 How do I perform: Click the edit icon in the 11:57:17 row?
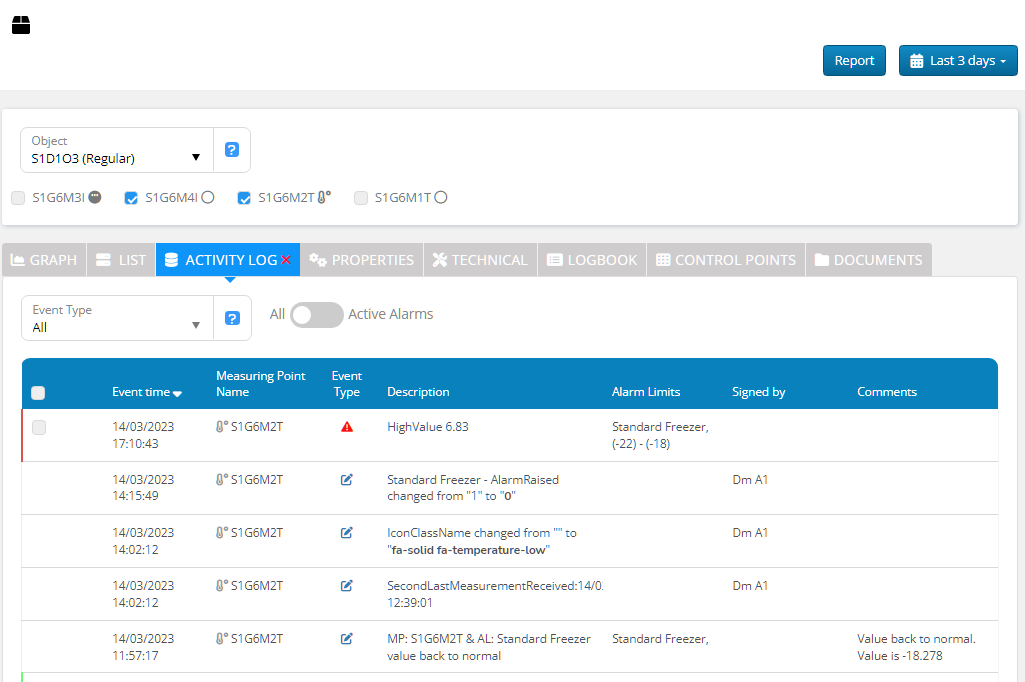[347, 639]
